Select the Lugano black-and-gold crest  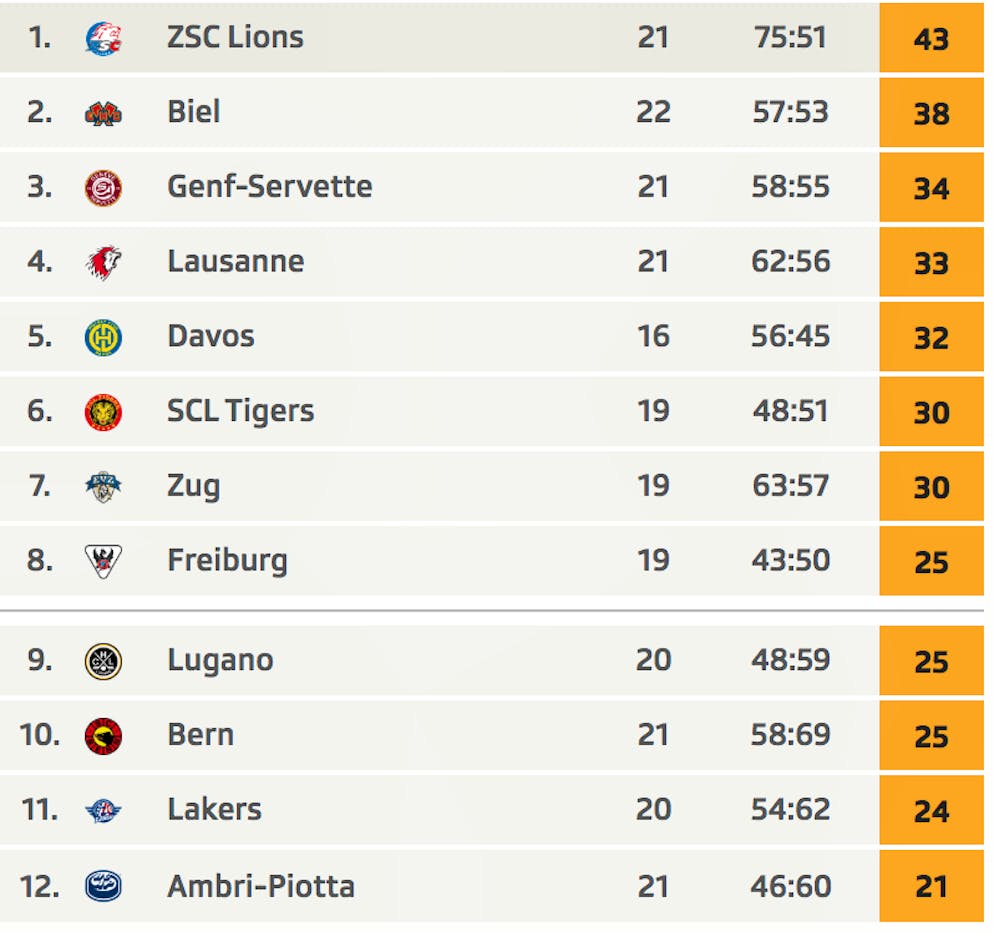coord(103,661)
